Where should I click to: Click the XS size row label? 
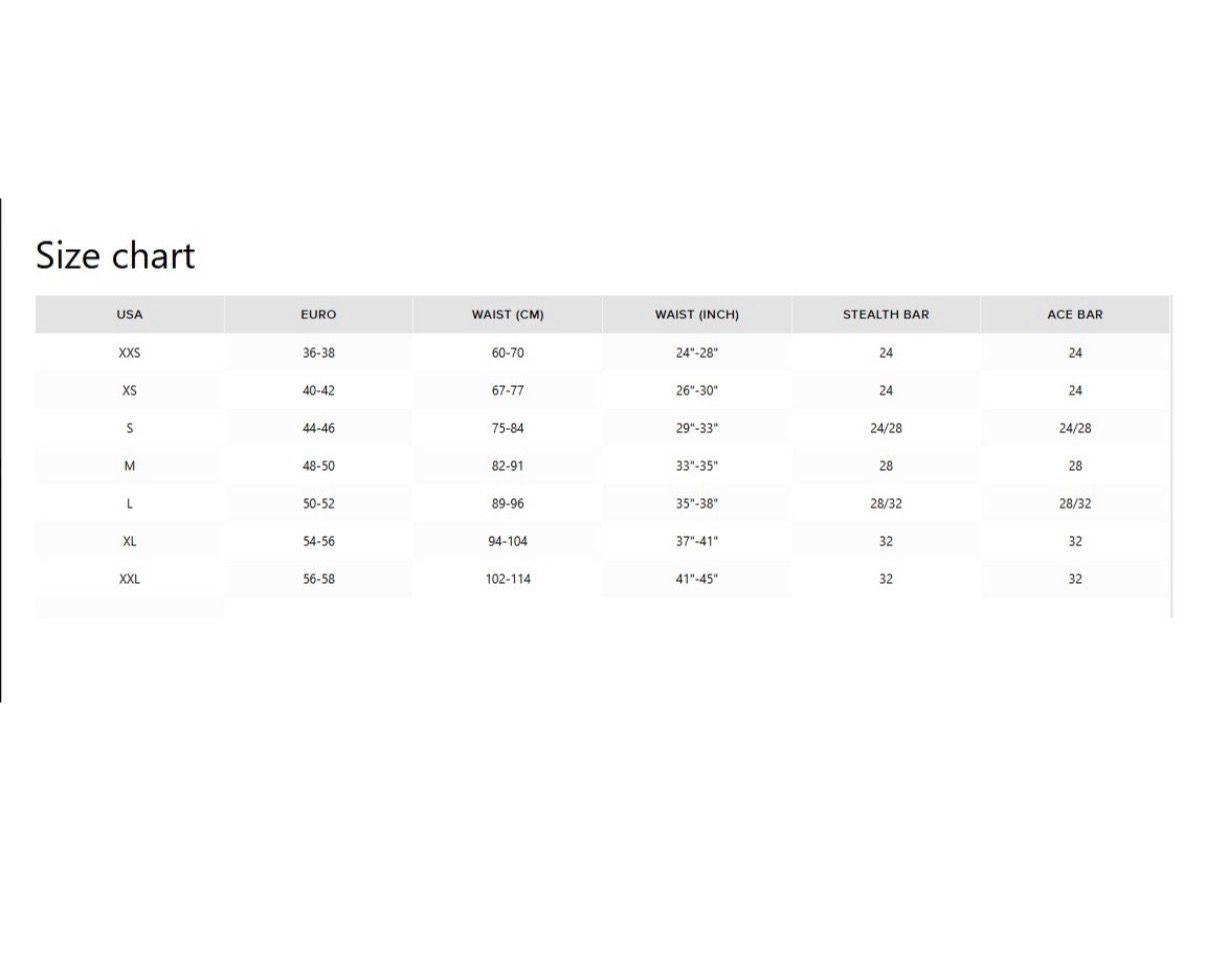[x=130, y=391]
